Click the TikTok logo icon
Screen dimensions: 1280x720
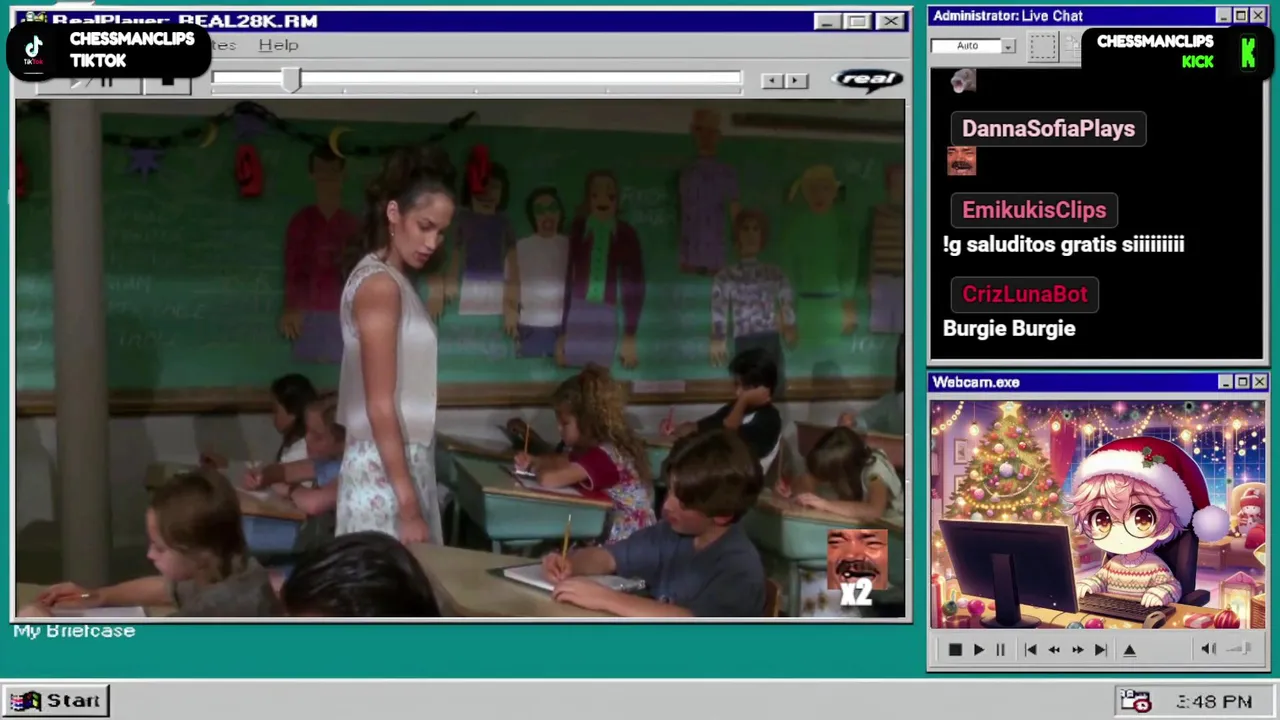(33, 50)
